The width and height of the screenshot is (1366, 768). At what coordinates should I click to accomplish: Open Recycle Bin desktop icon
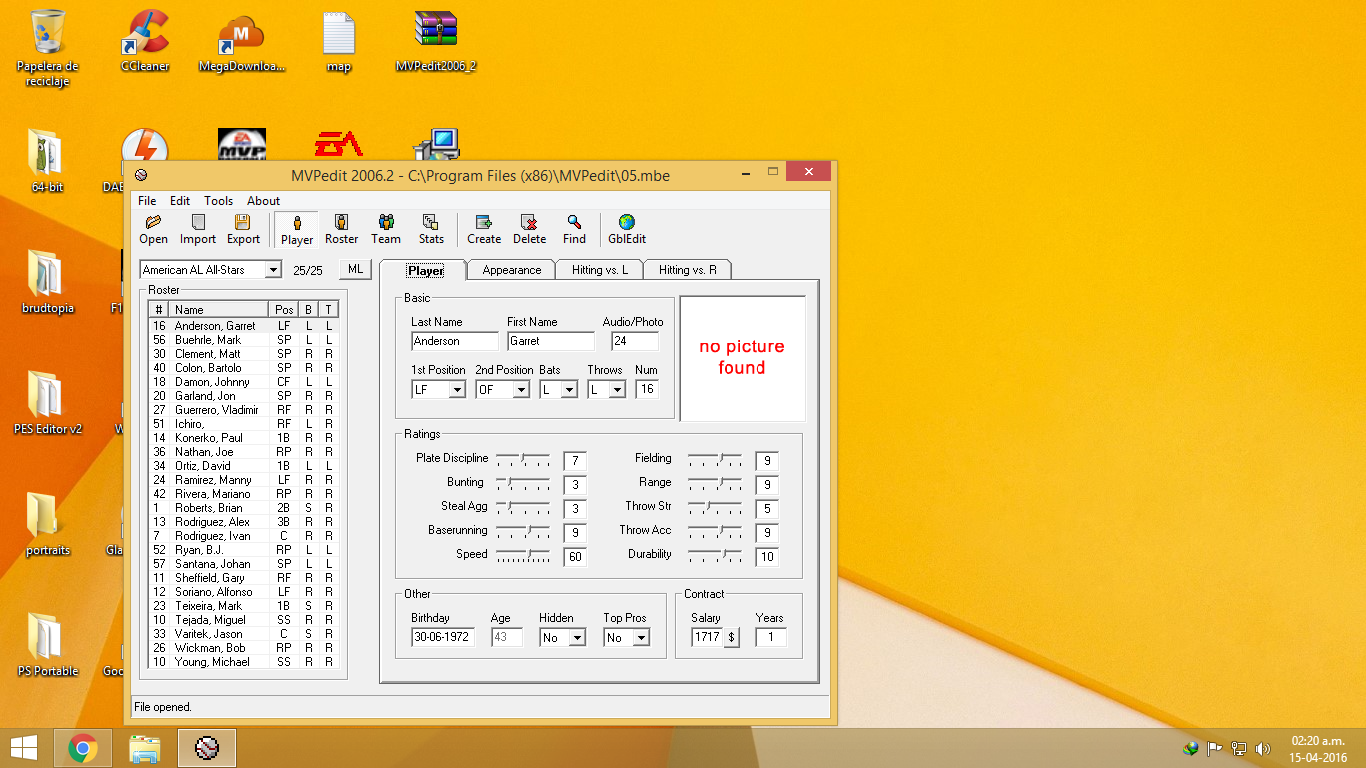click(x=47, y=48)
